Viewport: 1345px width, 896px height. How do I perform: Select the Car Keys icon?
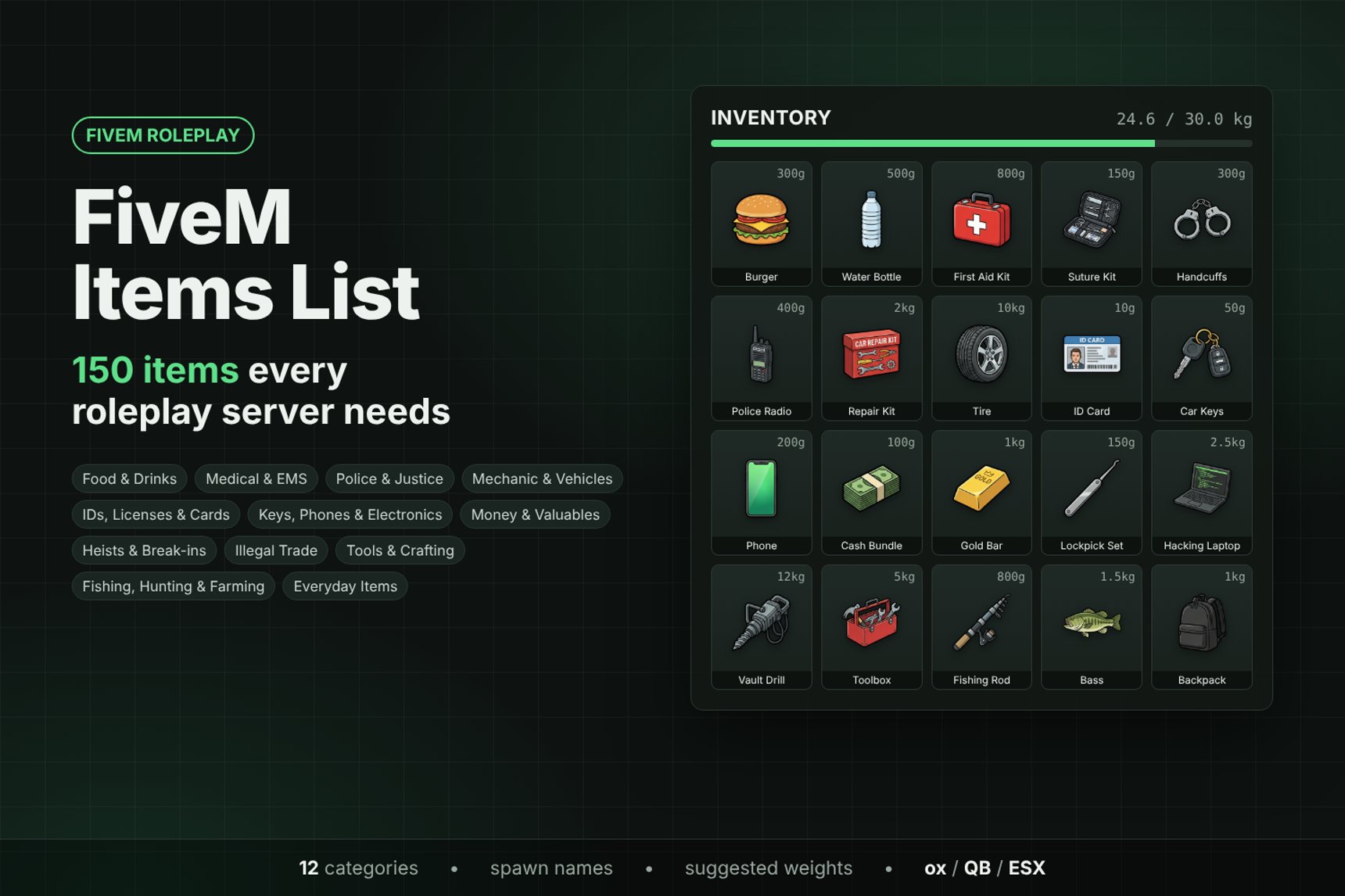[x=1202, y=353]
